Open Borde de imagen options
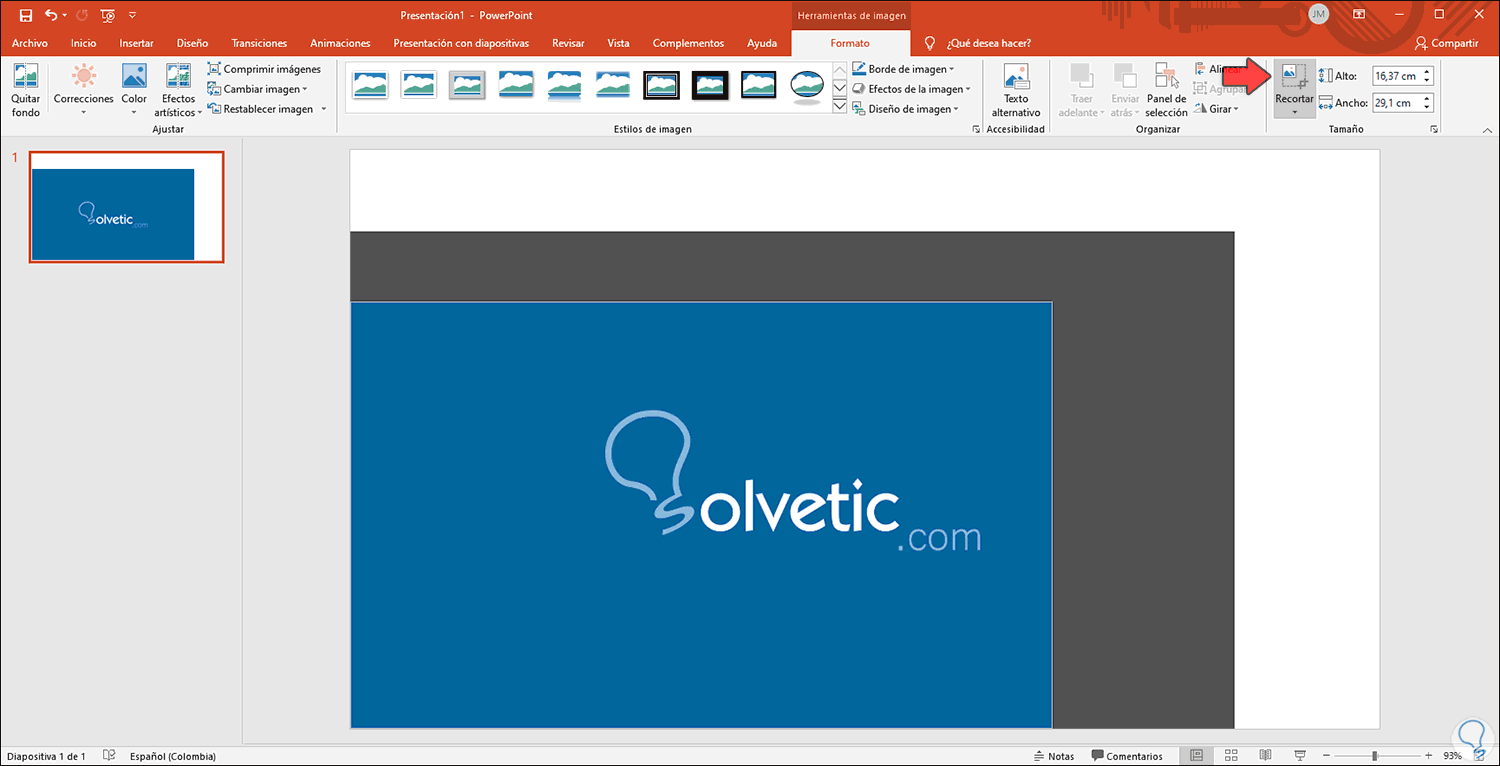The image size is (1500, 766). (903, 69)
